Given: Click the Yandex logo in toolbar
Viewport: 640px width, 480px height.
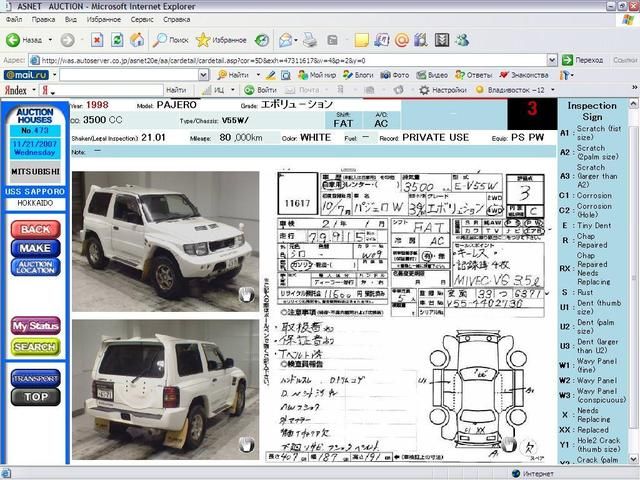Looking at the screenshot, I should [16, 90].
